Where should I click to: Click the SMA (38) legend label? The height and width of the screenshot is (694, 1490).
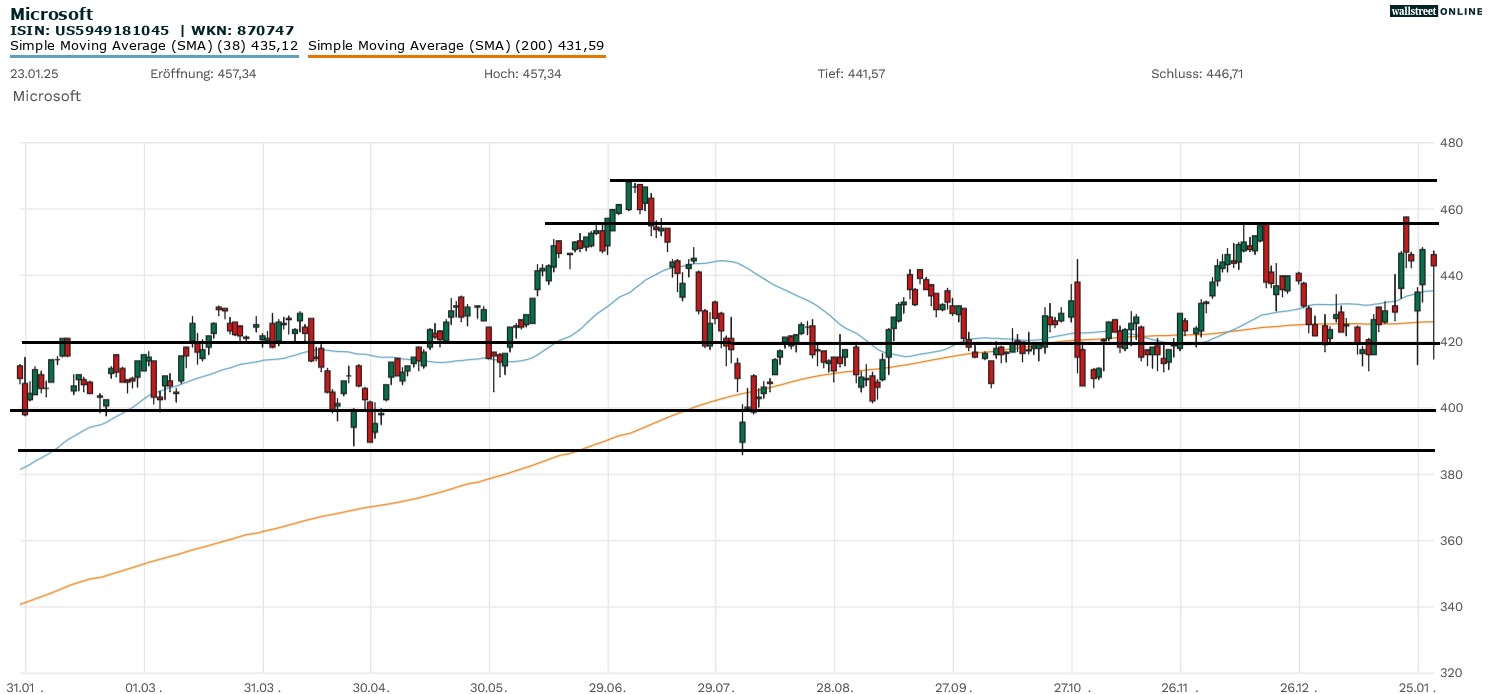click(154, 46)
